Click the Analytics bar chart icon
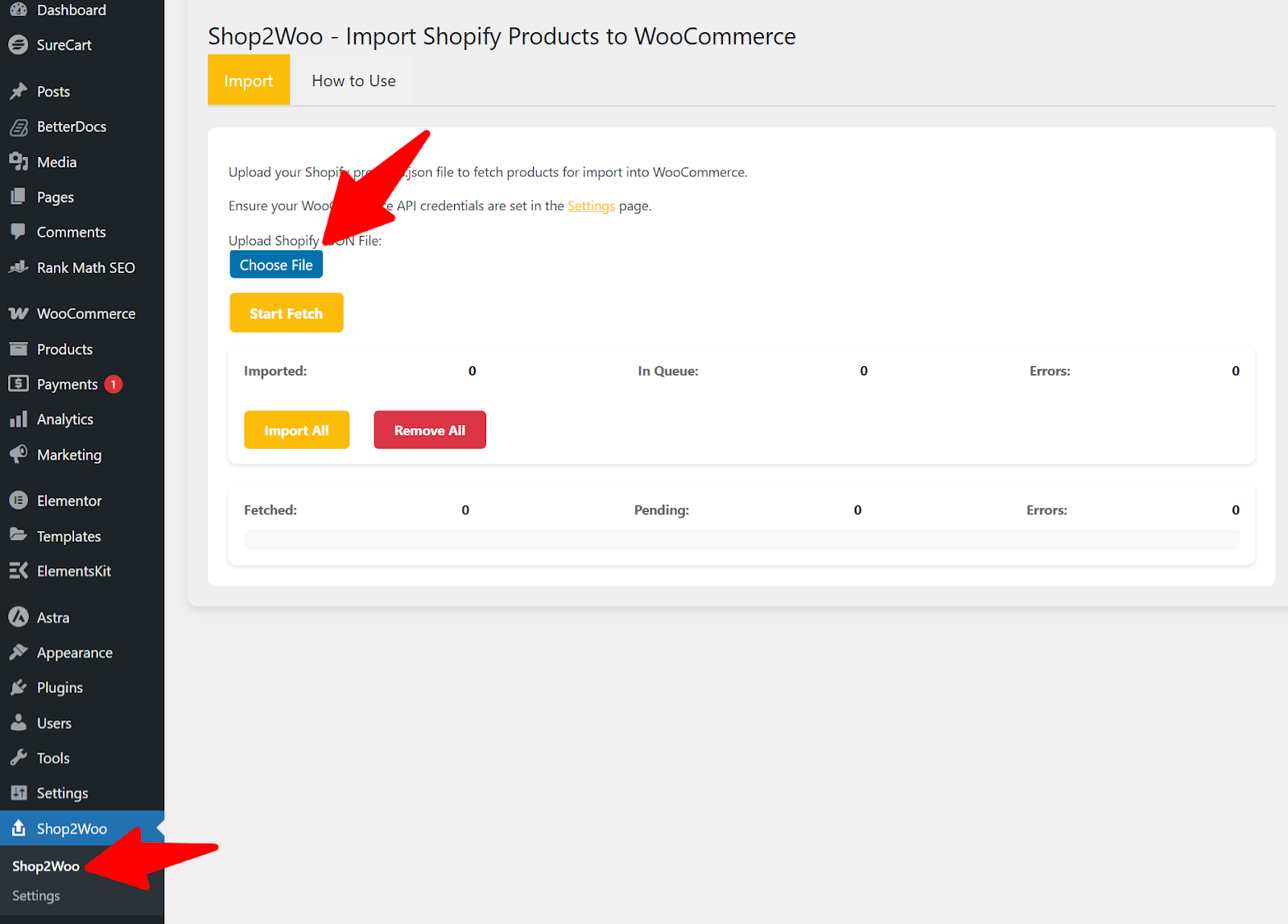 18,419
